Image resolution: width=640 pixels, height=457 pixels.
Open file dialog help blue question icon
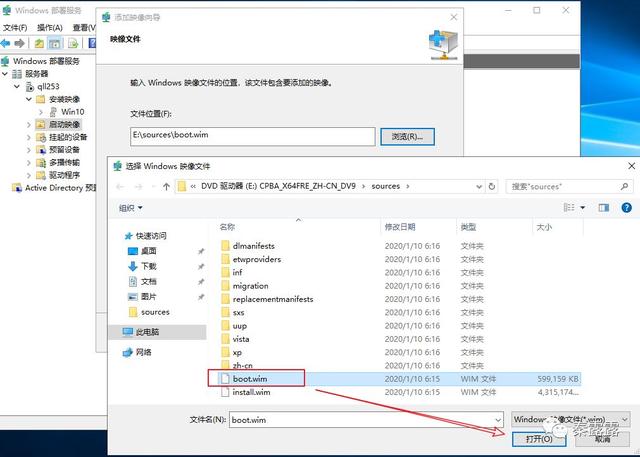627,208
